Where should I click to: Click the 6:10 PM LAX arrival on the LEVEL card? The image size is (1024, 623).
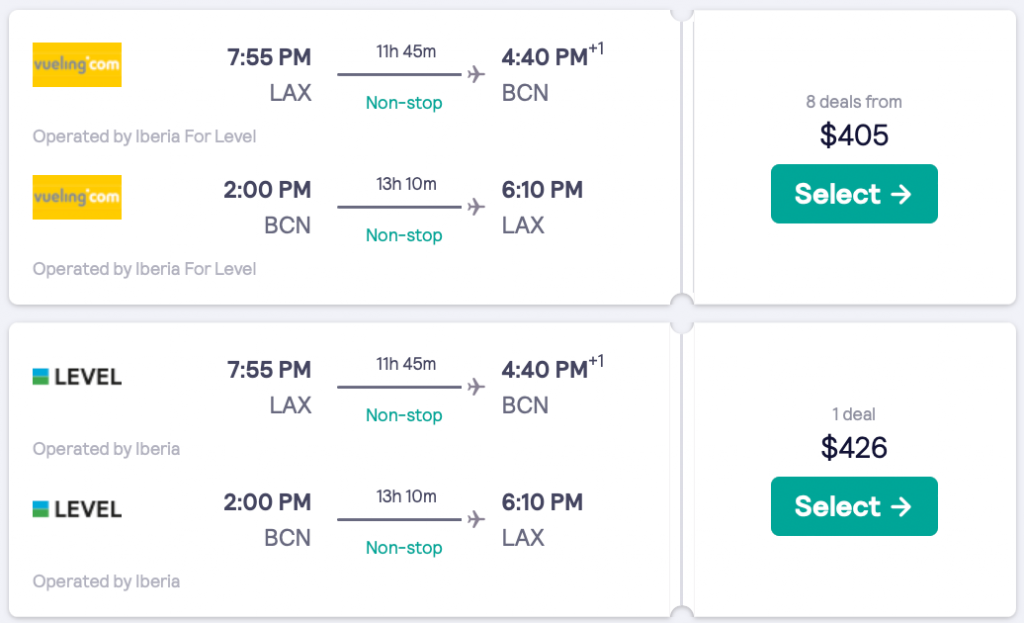click(542, 502)
